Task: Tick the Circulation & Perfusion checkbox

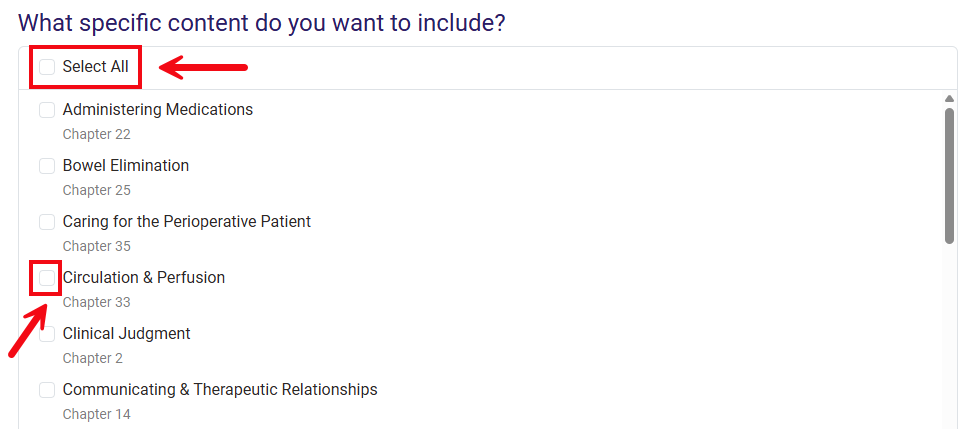Action: pyautogui.click(x=47, y=278)
